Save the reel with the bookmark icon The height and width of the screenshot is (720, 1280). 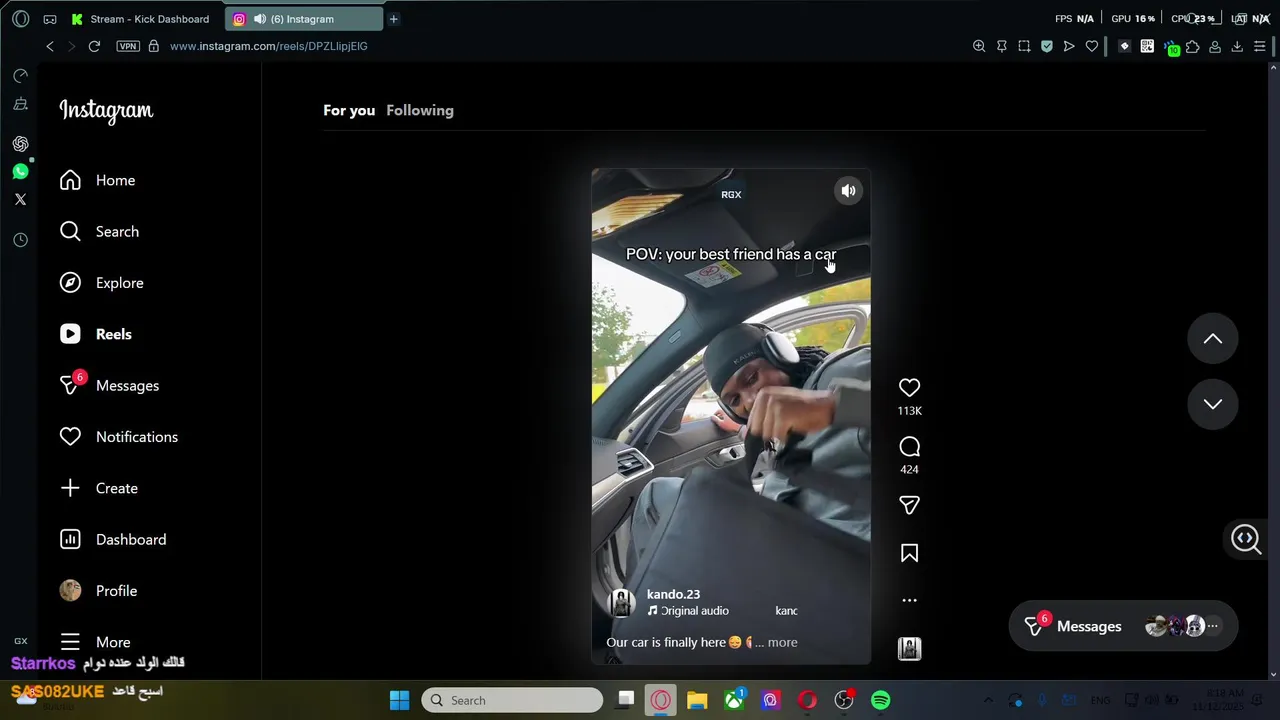[x=909, y=553]
